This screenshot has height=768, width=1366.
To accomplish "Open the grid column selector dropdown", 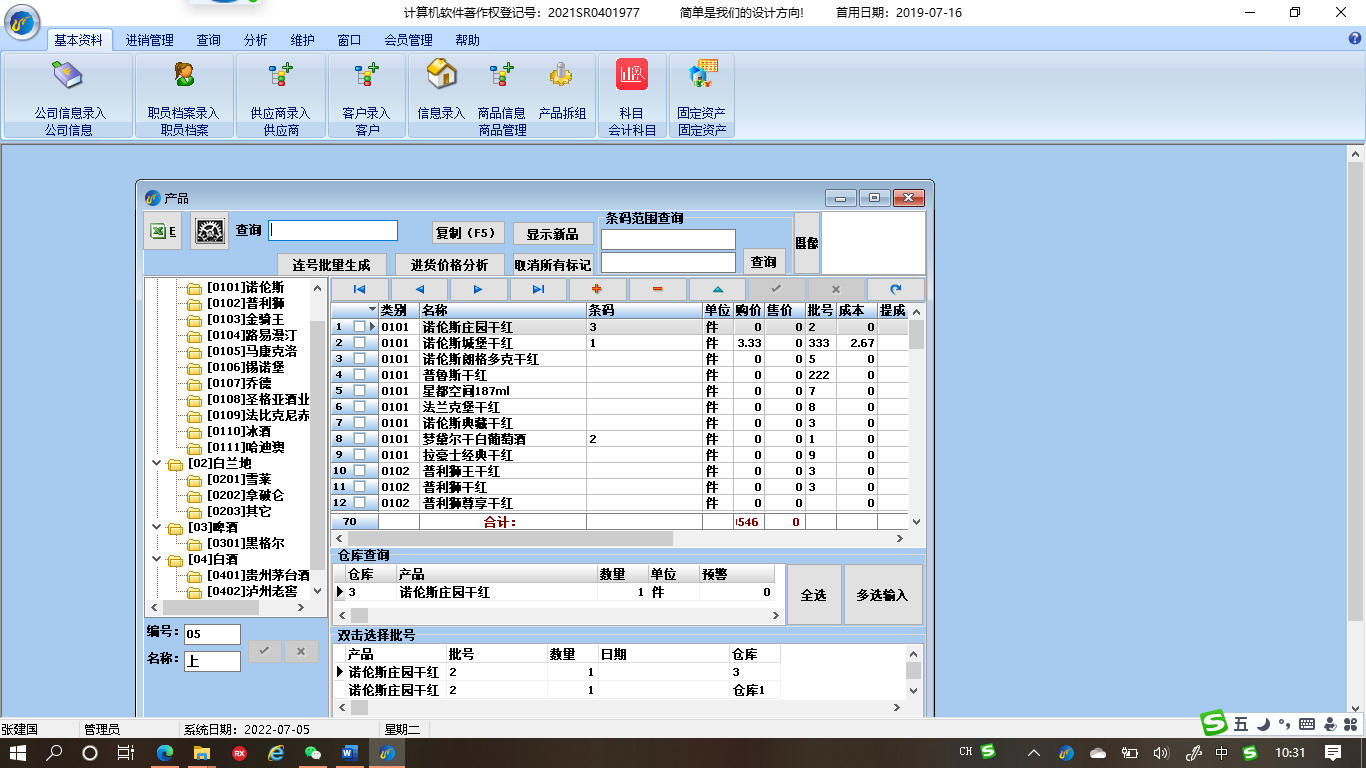I will tap(372, 310).
